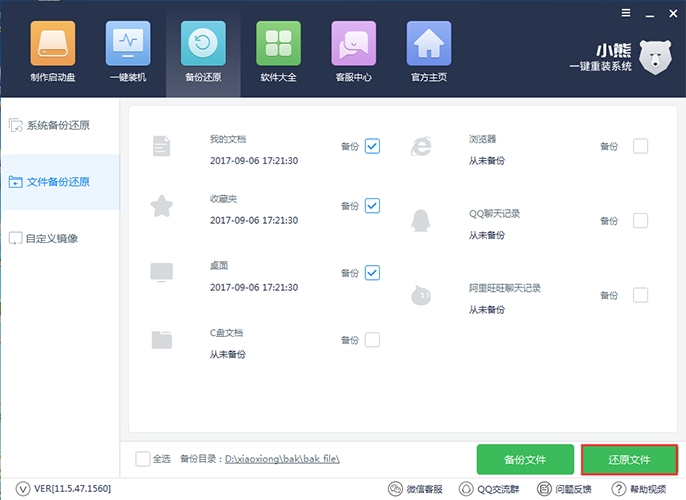Open 问题反馈 feedback
The height and width of the screenshot is (500, 686).
564,489
